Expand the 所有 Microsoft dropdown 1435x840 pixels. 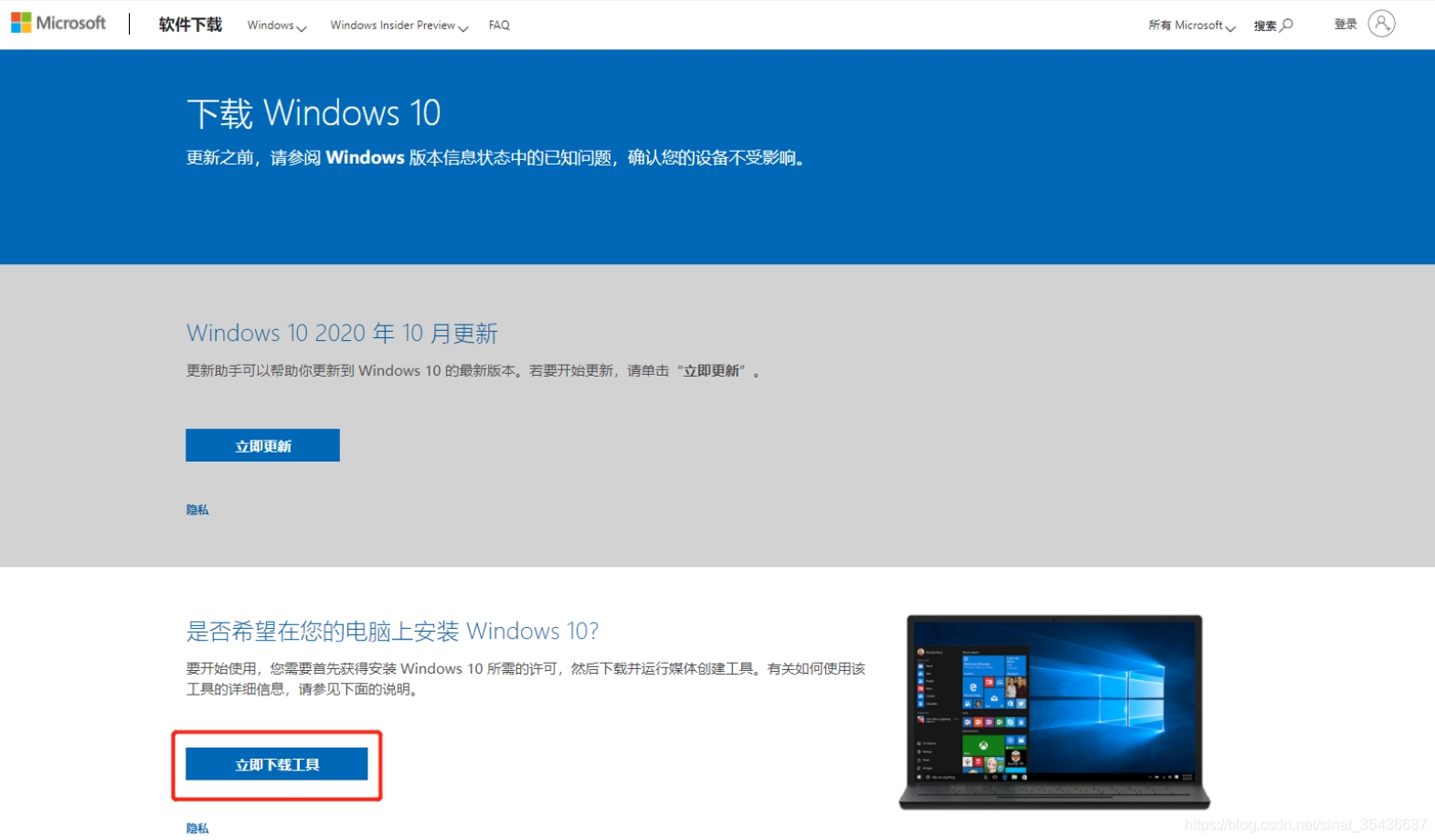point(1192,26)
